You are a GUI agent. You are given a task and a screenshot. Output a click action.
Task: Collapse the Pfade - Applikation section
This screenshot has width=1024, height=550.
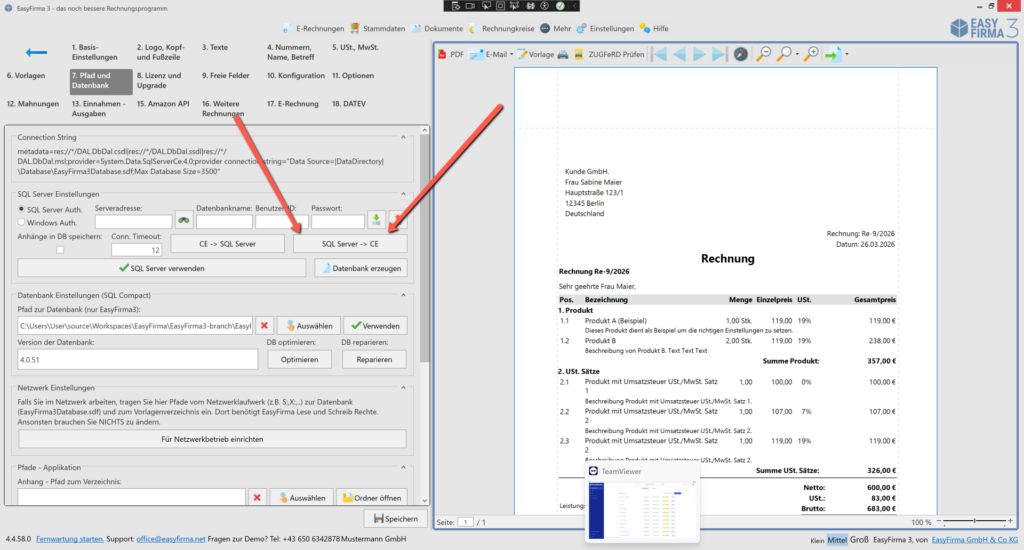click(x=403, y=468)
